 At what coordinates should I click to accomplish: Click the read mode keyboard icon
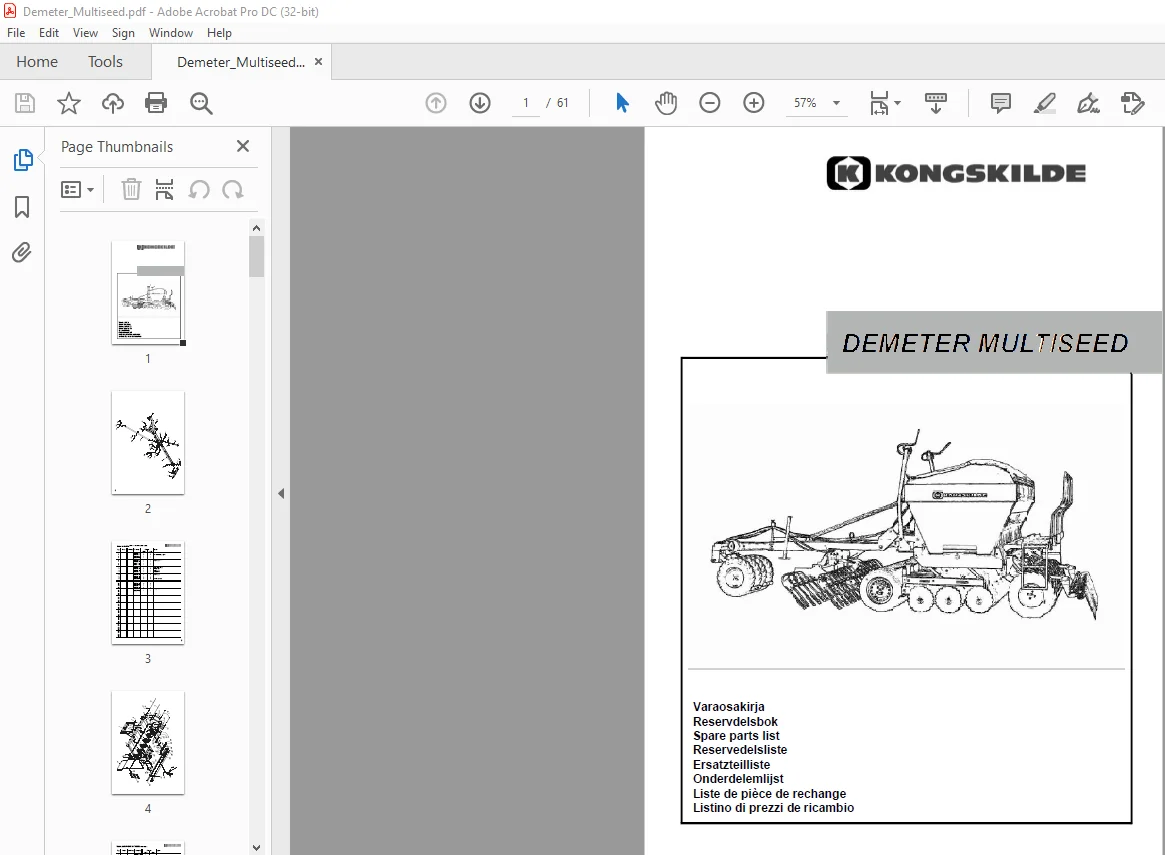[x=935, y=103]
